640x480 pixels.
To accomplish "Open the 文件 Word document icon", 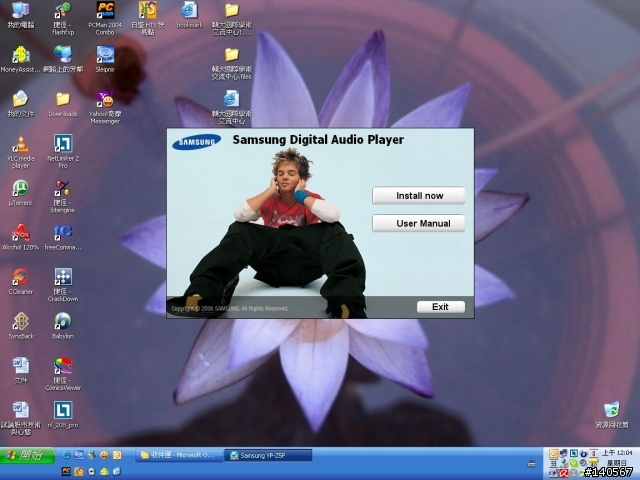I will [x=20, y=370].
